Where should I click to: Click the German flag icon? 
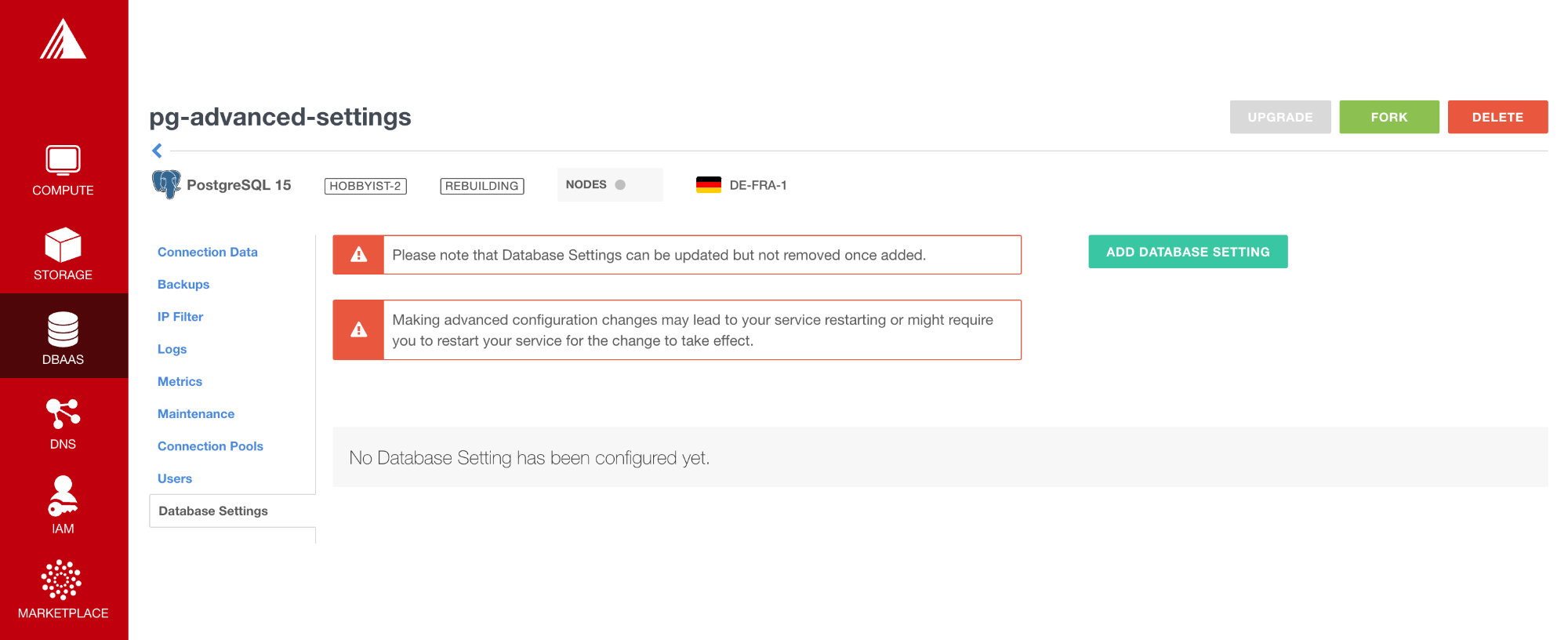point(709,185)
